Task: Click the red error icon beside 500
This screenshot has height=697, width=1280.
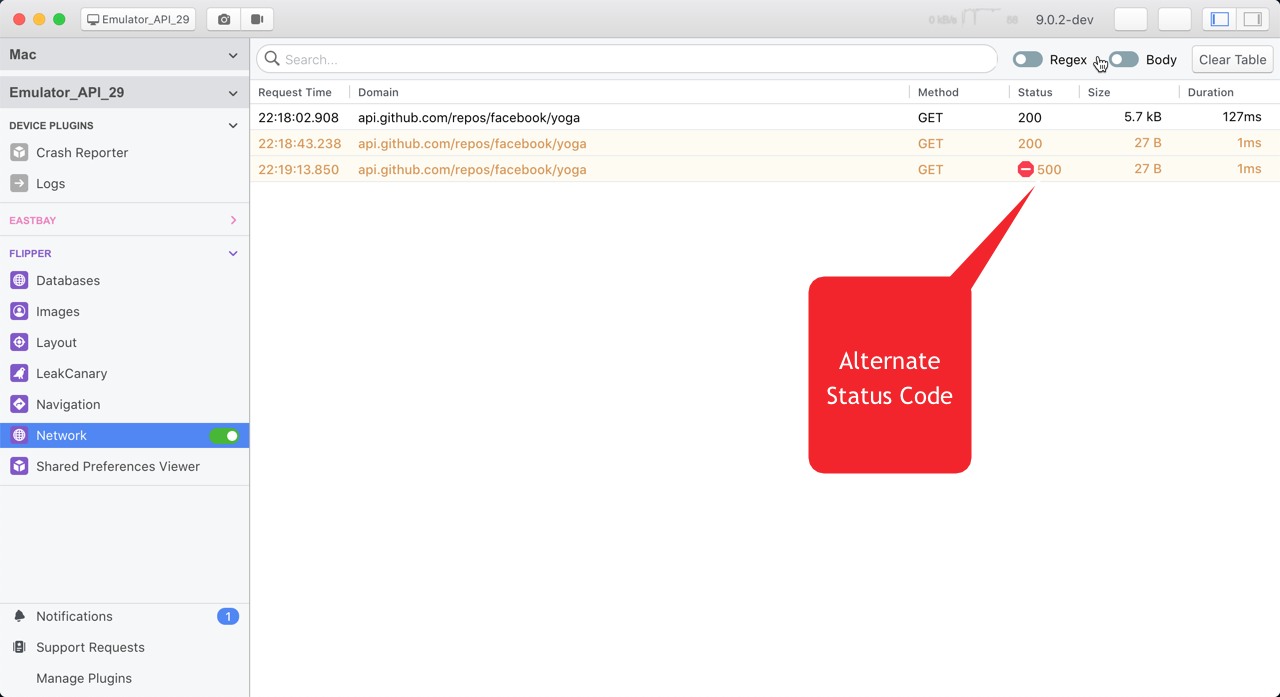Action: [x=1025, y=169]
